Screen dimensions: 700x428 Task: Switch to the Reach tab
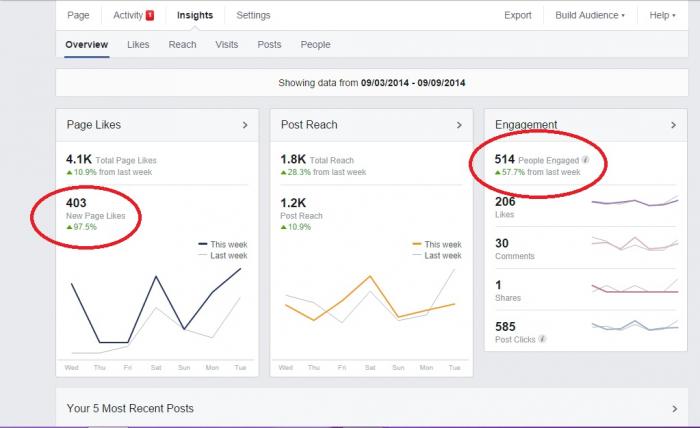coord(182,45)
